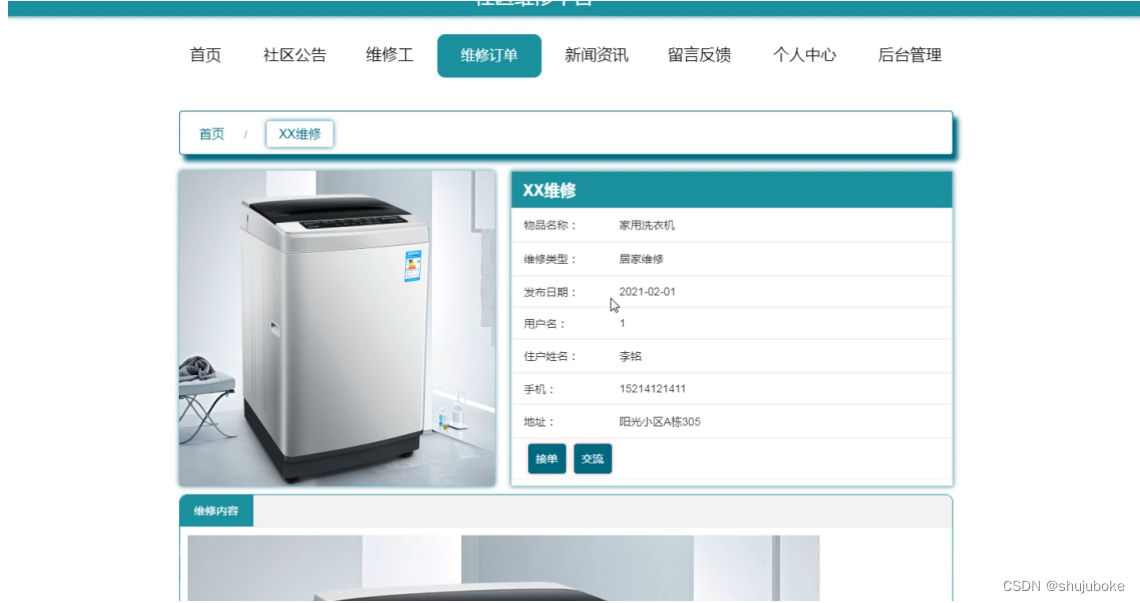Image resolution: width=1140 pixels, height=603 pixels.
Task: Click the address 阳光小区A栋305
Action: click(659, 422)
